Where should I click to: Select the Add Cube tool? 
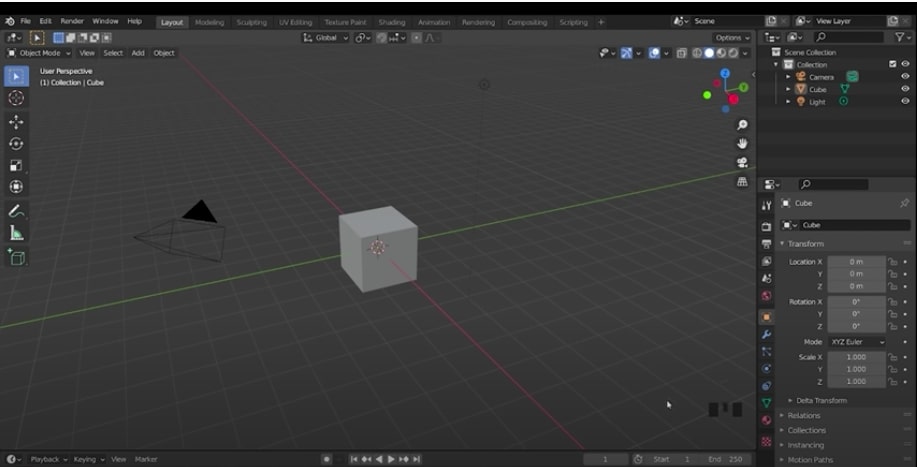point(16,257)
